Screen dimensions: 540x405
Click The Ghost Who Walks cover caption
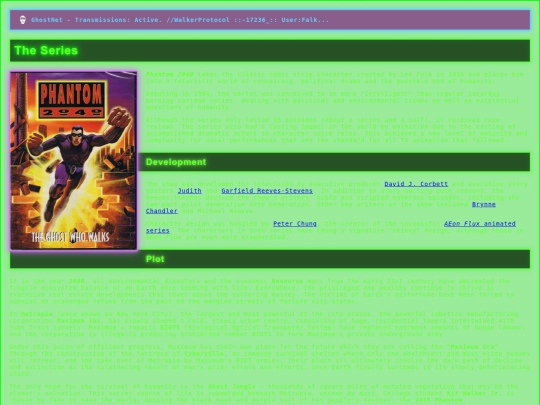(x=71, y=237)
